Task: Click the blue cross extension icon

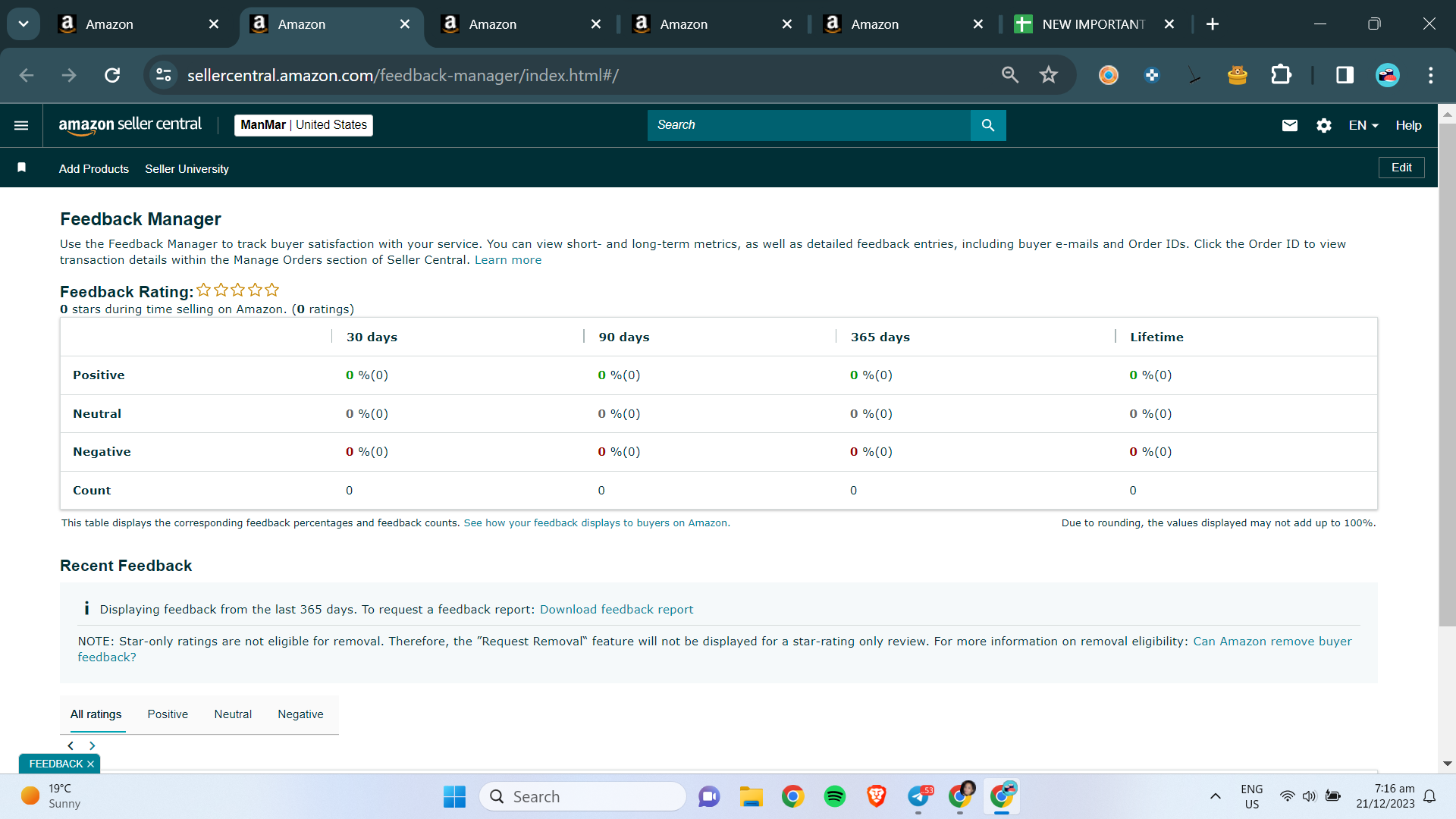Action: pyautogui.click(x=1152, y=75)
